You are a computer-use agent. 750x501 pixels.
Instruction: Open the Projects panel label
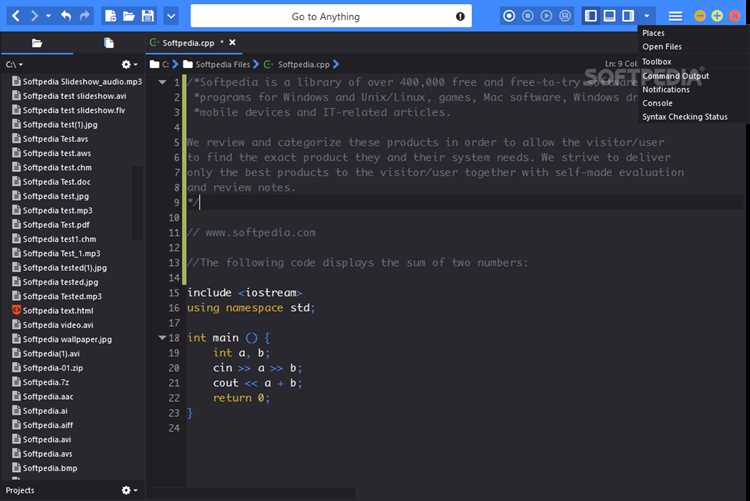click(x=20, y=490)
